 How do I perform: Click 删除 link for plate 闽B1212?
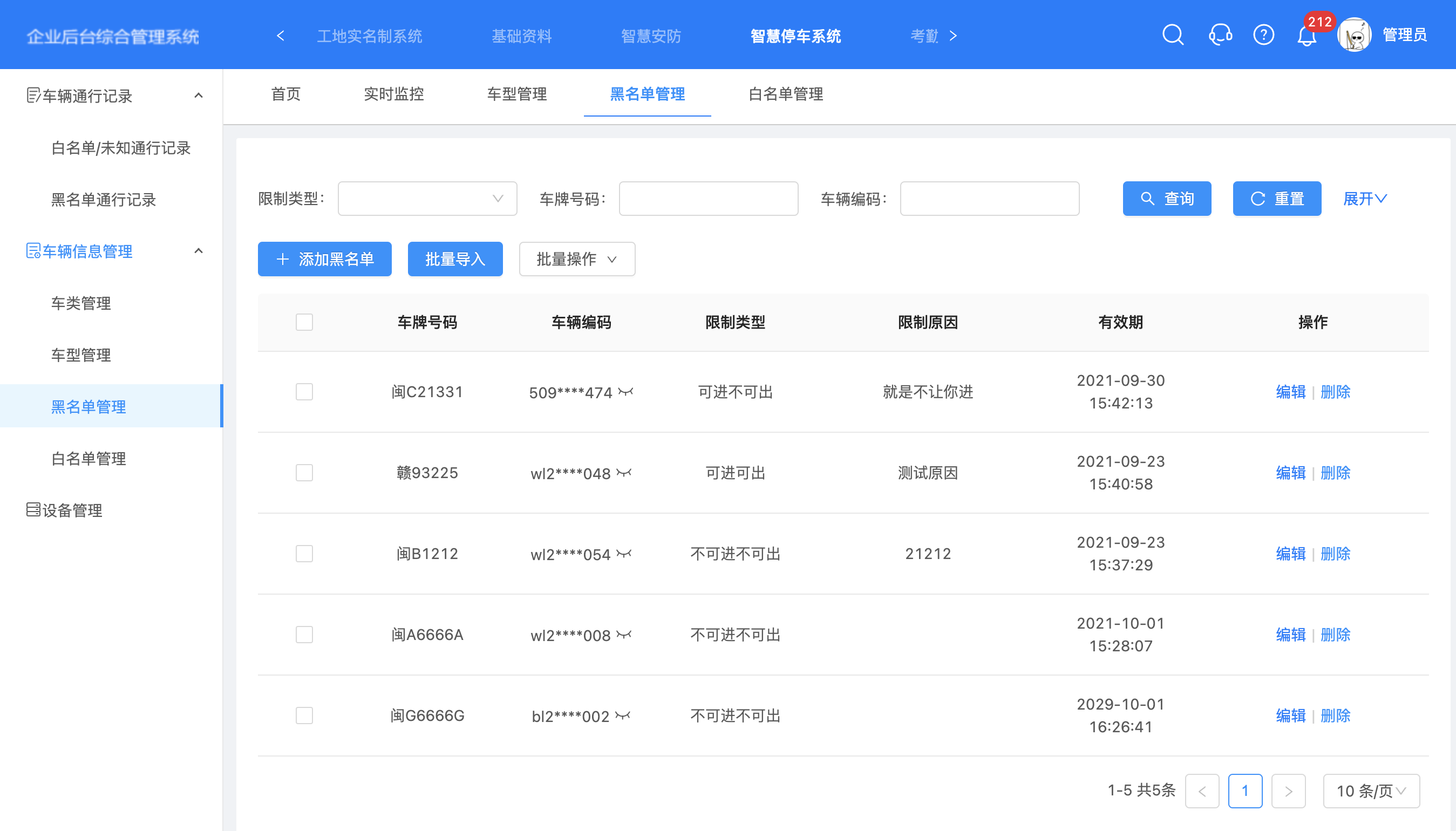(x=1335, y=553)
